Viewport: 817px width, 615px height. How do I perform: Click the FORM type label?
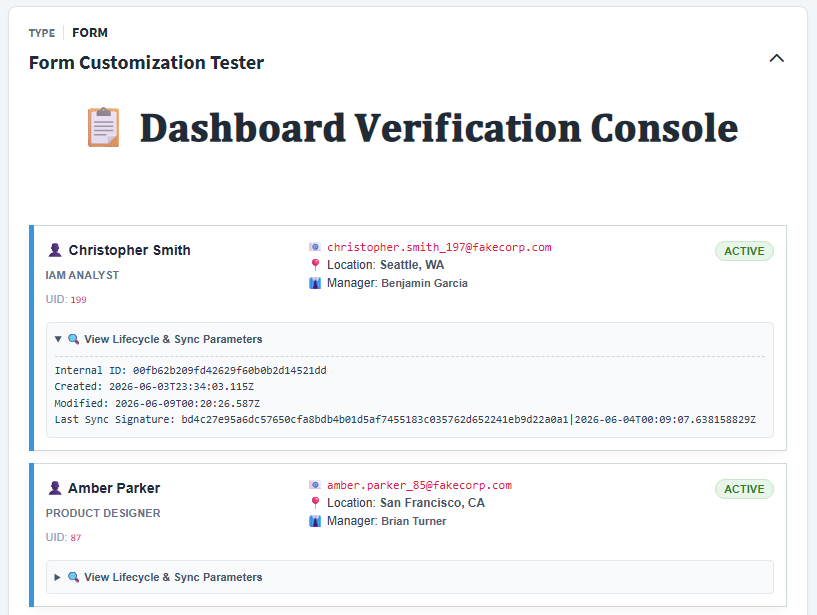(x=90, y=33)
